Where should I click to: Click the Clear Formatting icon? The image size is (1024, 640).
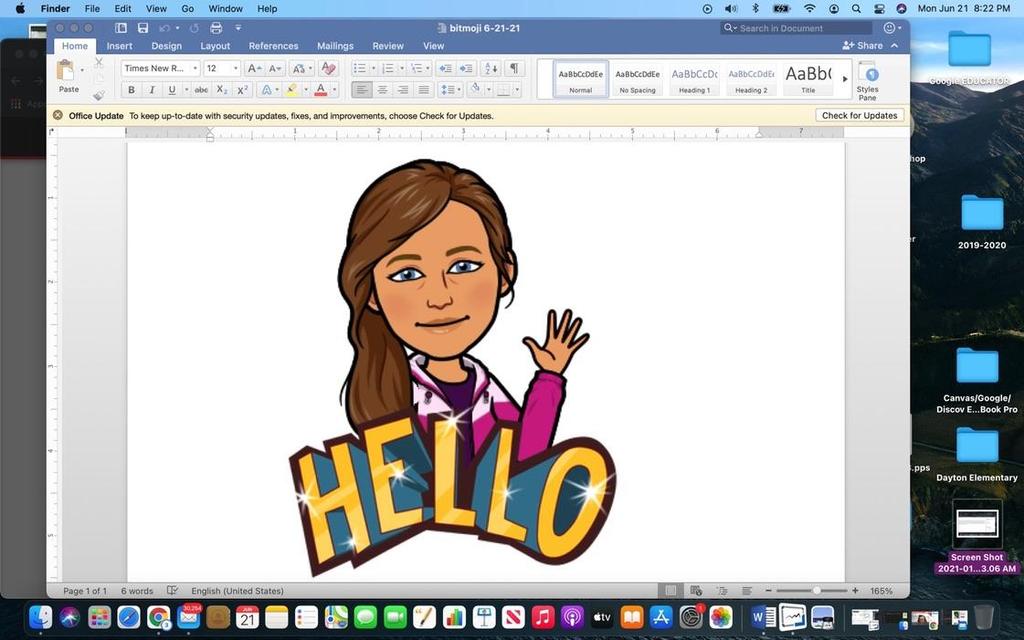click(x=328, y=68)
